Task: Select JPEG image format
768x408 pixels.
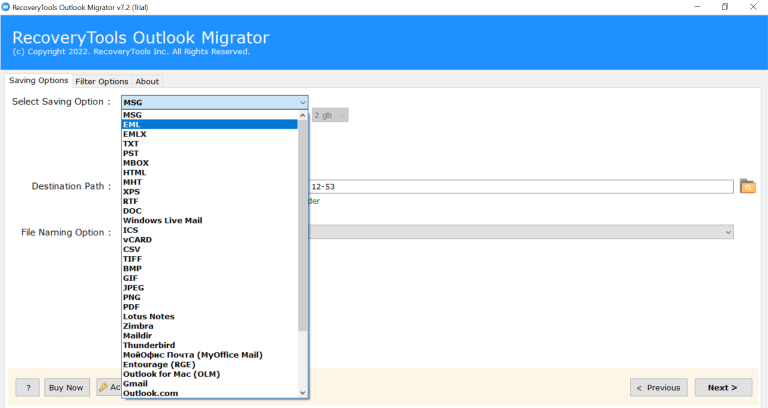Action: coord(210,288)
